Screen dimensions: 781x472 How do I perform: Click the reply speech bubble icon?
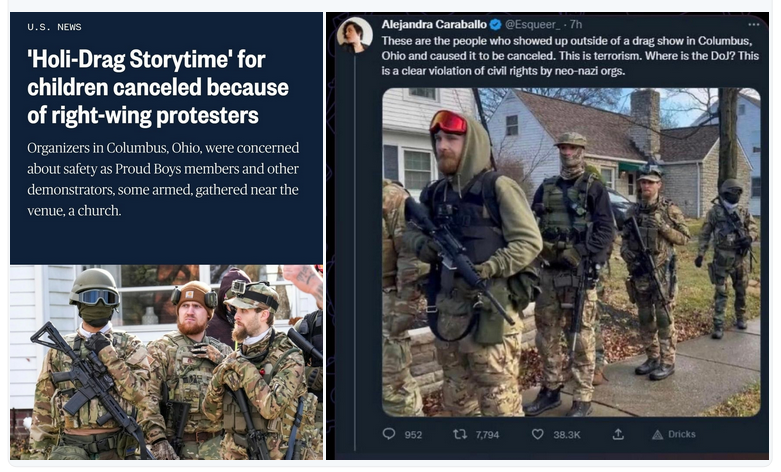389,434
